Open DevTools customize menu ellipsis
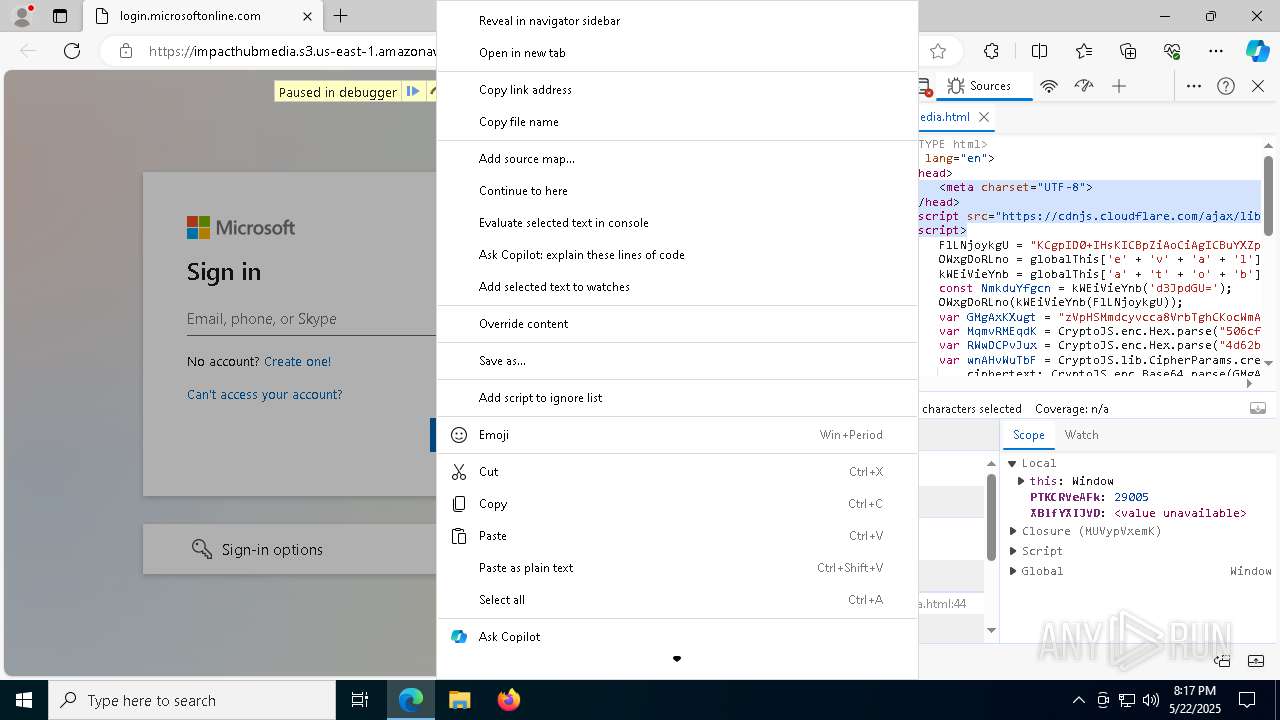Viewport: 1280px width, 720px height. pyautogui.click(x=1194, y=86)
